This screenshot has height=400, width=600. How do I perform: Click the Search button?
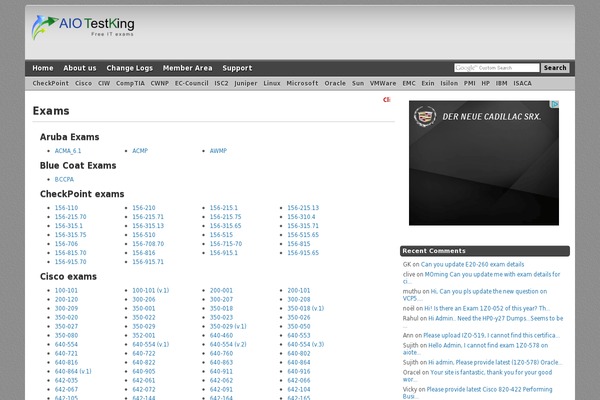click(x=555, y=68)
